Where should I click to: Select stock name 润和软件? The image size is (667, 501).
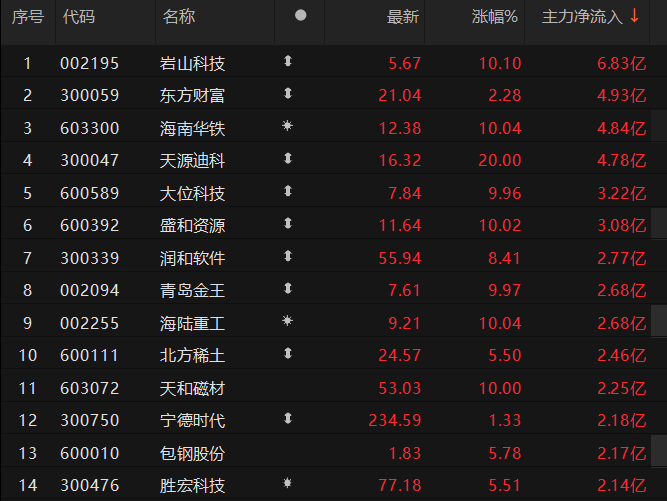(192, 258)
